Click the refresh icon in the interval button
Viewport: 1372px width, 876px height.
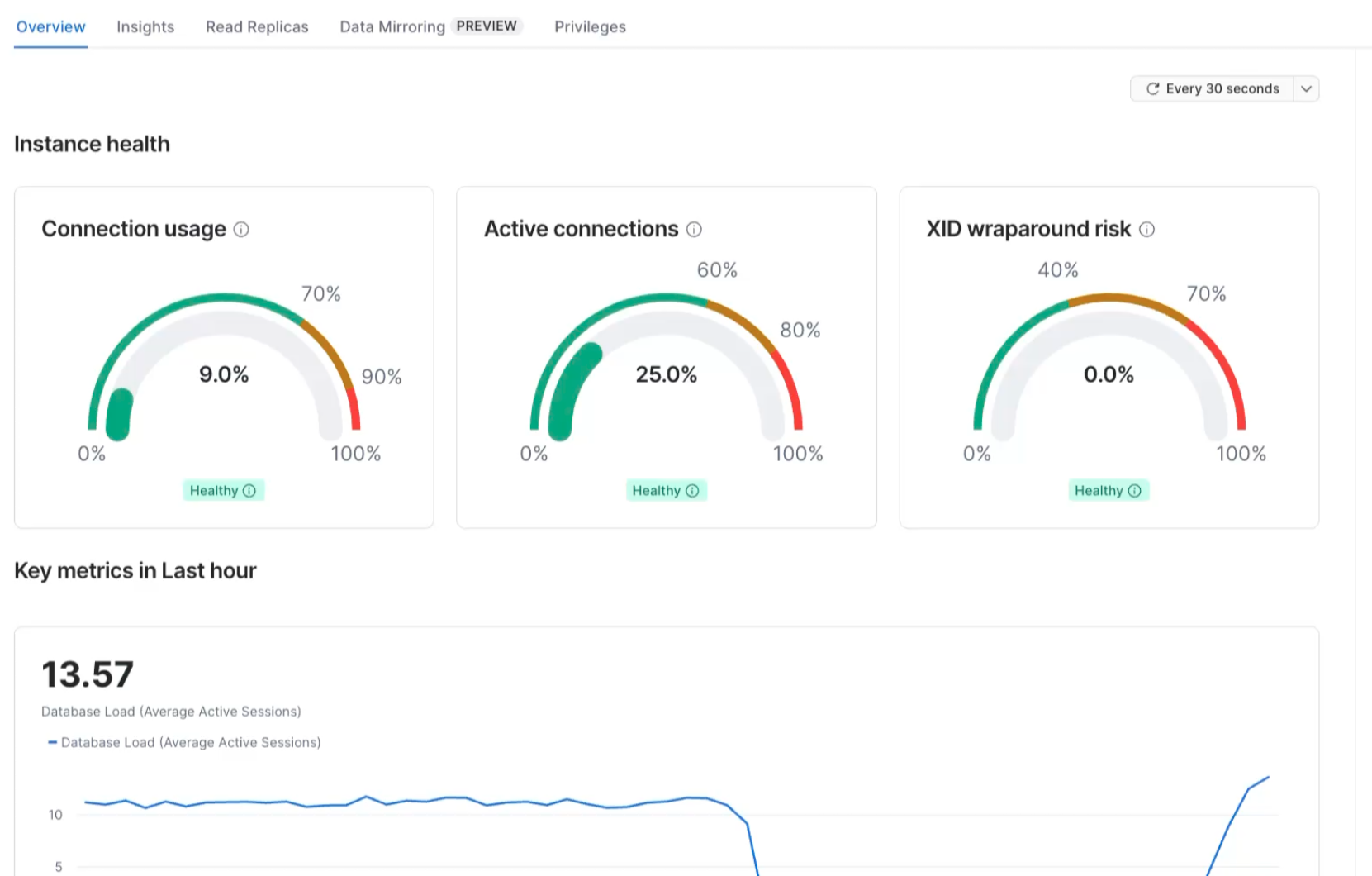click(x=1152, y=88)
